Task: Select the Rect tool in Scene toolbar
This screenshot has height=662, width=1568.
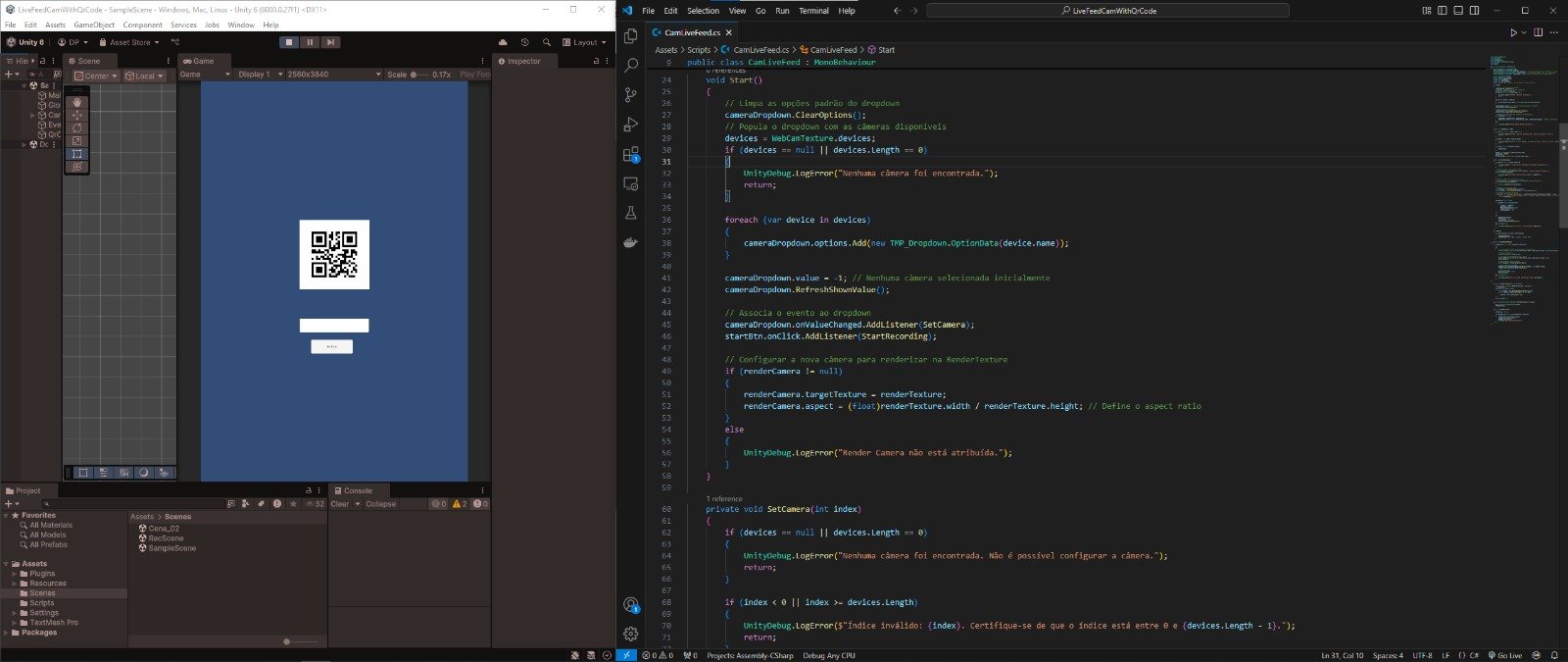Action: pos(77,154)
